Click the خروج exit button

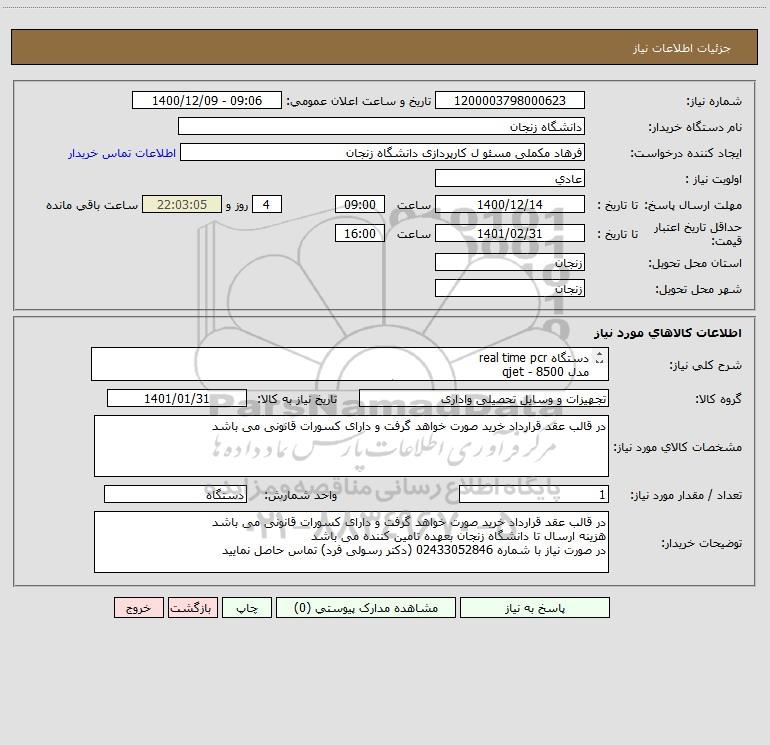click(138, 608)
